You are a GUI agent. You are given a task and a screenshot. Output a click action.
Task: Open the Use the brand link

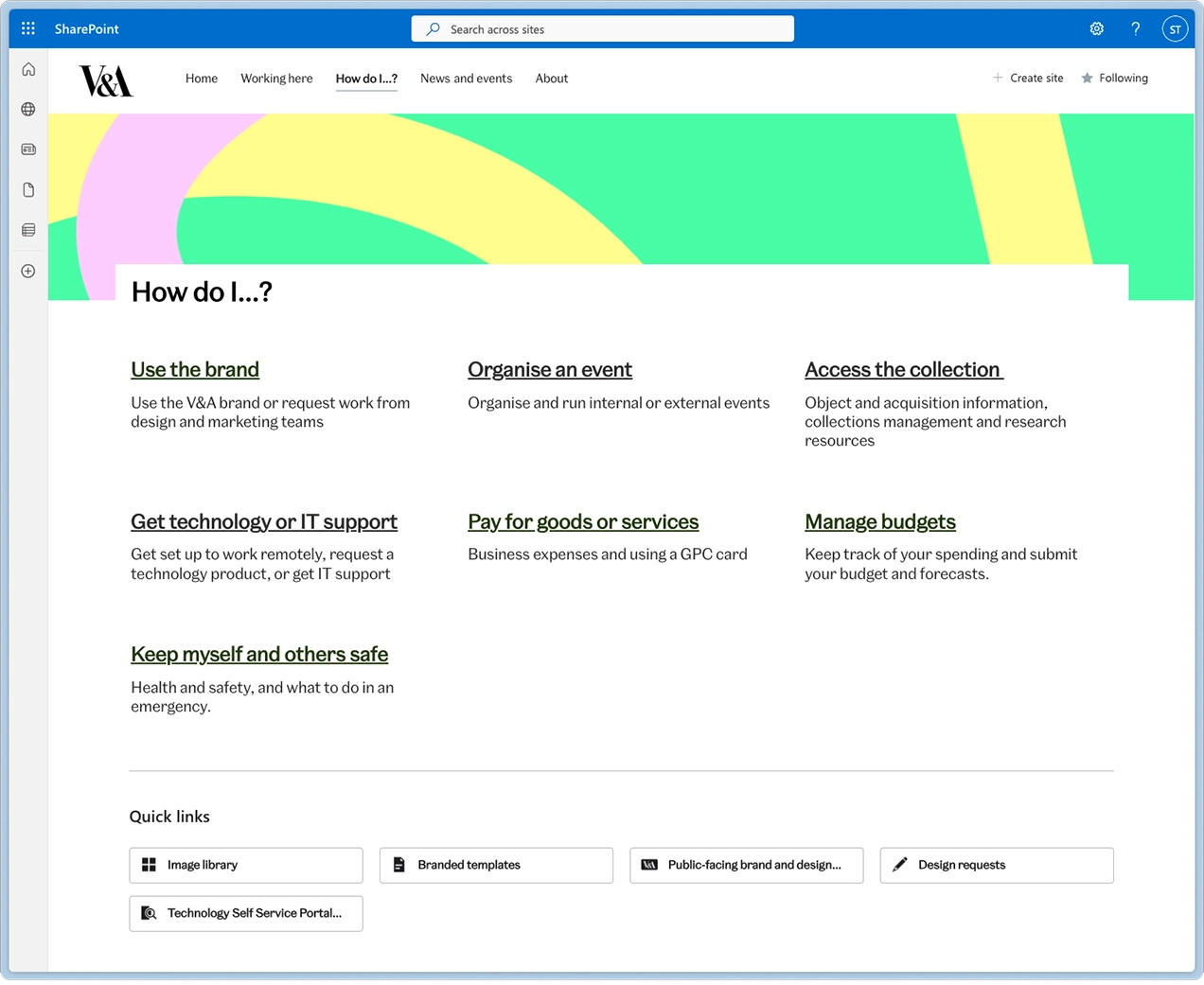pyautogui.click(x=195, y=370)
